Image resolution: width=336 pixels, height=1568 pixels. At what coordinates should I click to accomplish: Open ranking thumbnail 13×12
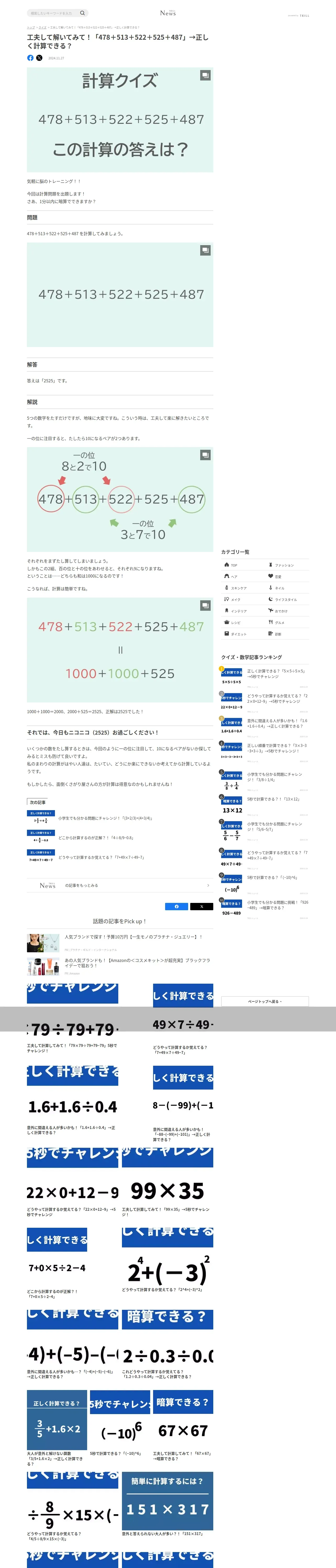pyautogui.click(x=232, y=806)
